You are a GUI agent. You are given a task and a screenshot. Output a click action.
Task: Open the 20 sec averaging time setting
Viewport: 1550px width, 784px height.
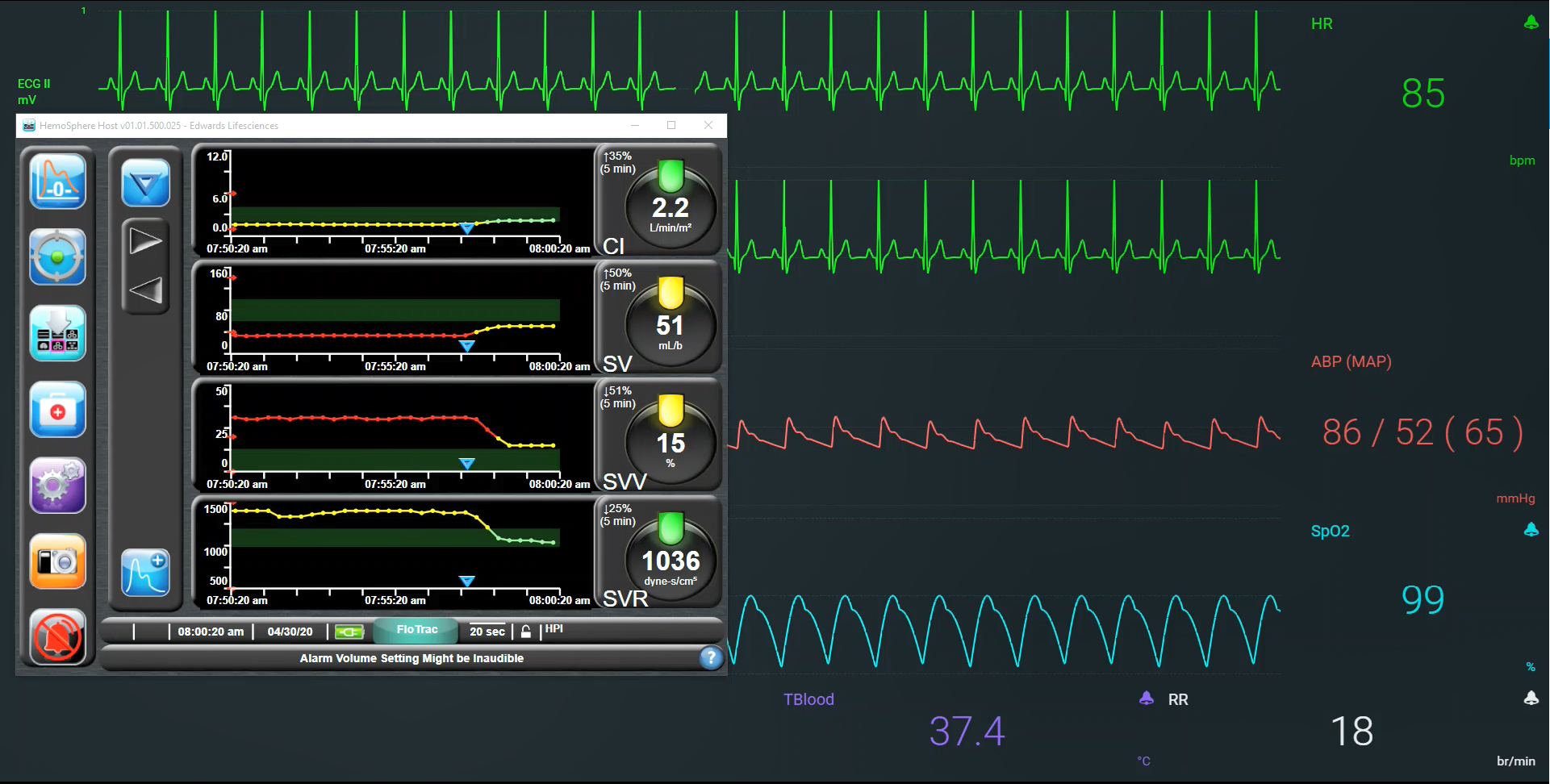[487, 632]
